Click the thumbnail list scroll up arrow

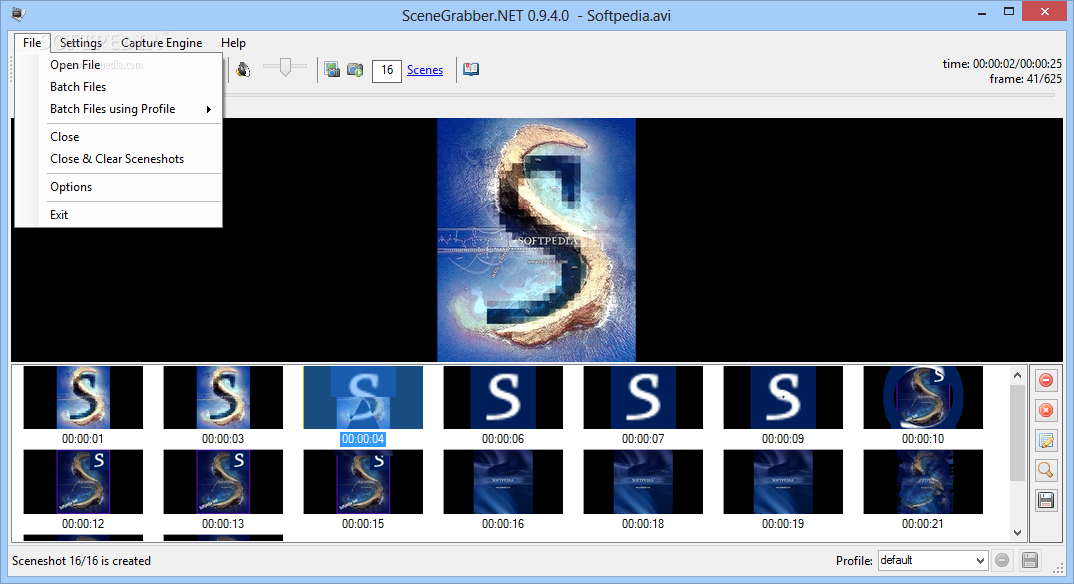coord(1017,375)
